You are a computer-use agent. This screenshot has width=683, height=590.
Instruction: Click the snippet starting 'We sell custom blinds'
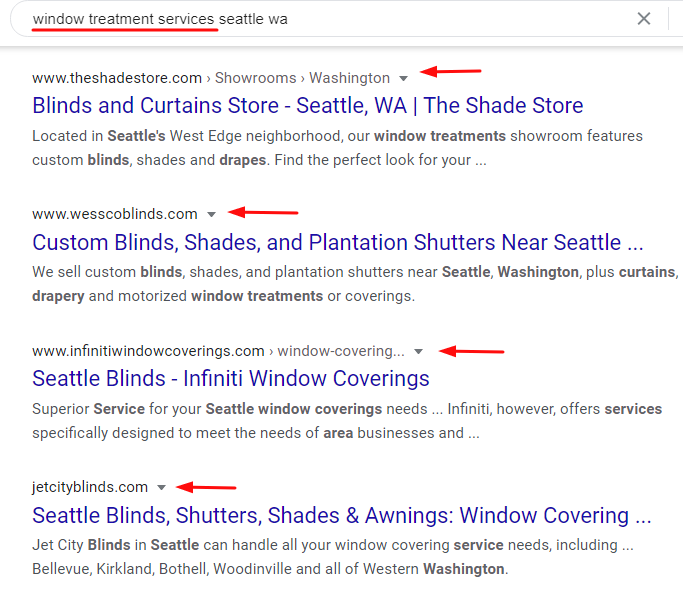(355, 284)
